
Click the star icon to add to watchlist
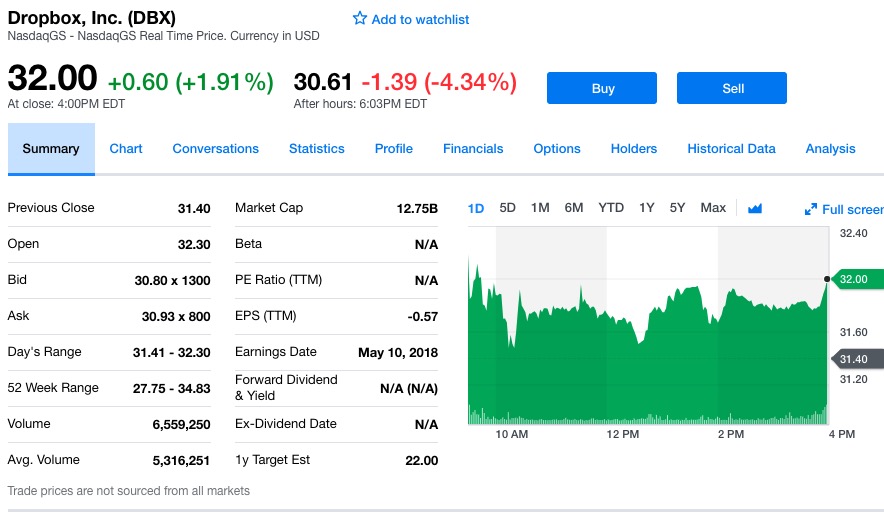[x=360, y=19]
